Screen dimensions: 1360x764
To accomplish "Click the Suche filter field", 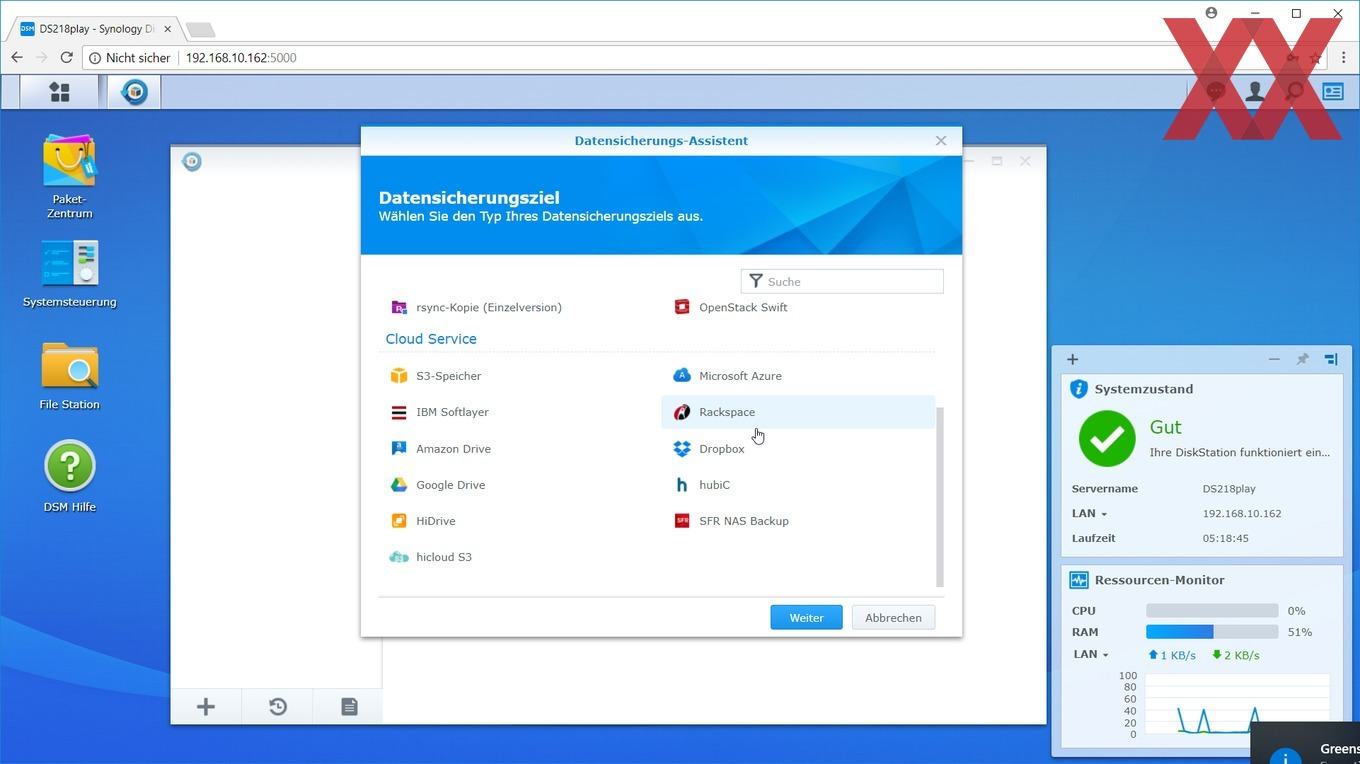I will 842,282.
